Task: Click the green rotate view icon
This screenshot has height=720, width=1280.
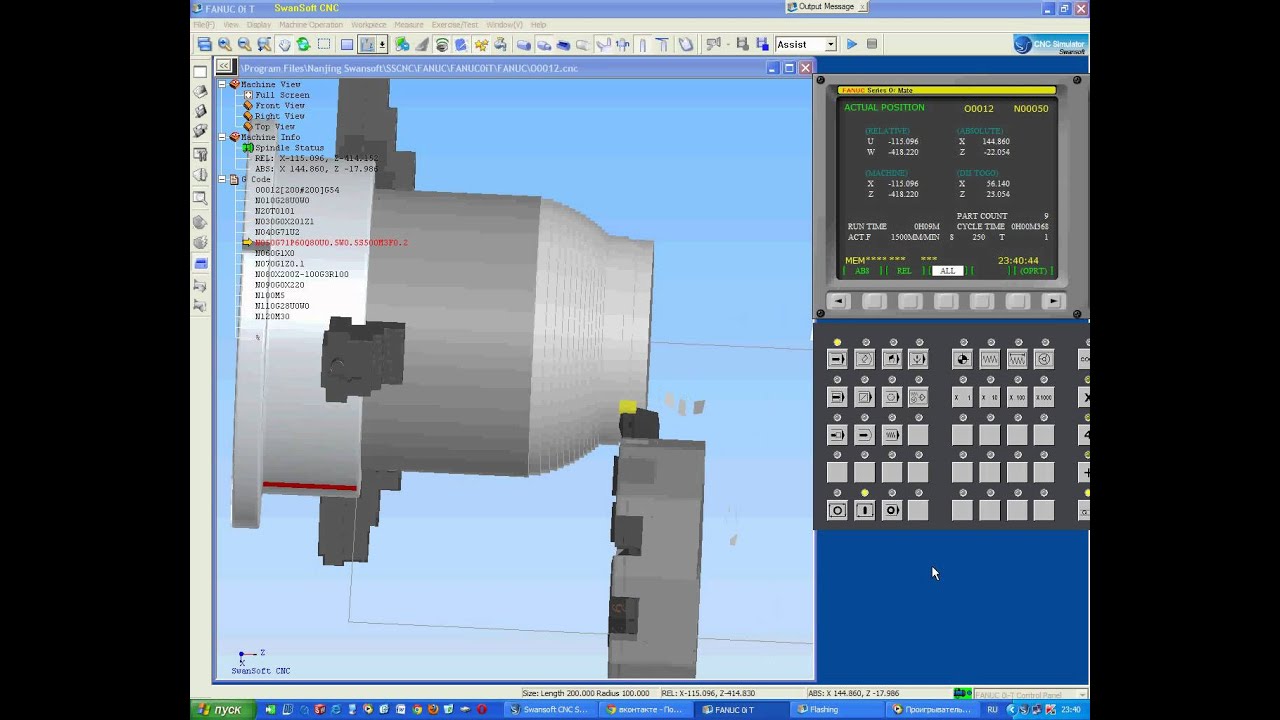Action: click(x=303, y=44)
